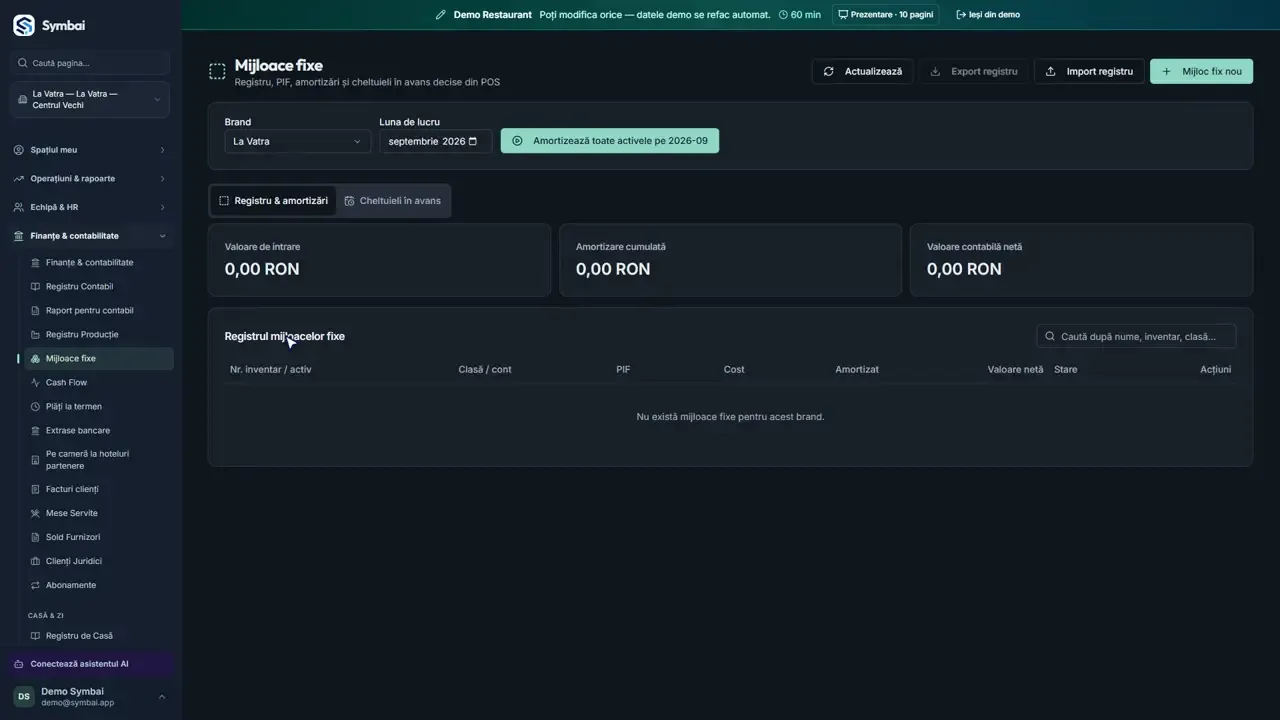The width and height of the screenshot is (1280, 720).
Task: Click the Registru de Casă icon
Action: point(35,636)
